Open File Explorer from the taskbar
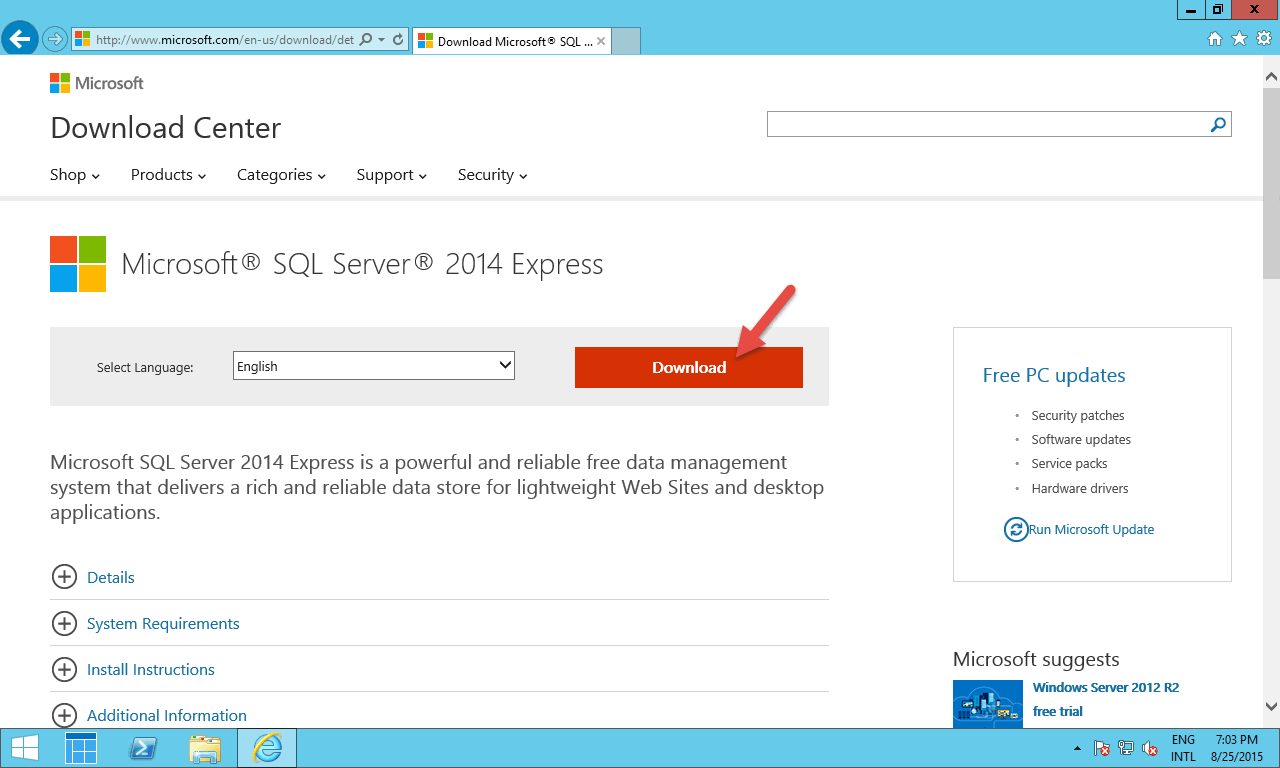The width and height of the screenshot is (1280, 768). (205, 747)
